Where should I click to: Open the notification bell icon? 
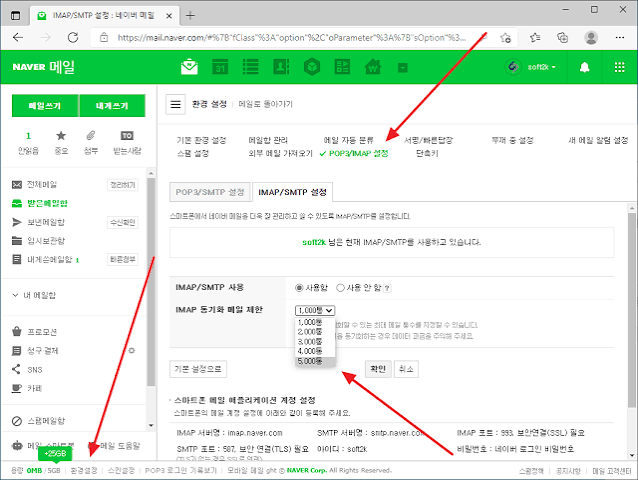click(x=585, y=67)
